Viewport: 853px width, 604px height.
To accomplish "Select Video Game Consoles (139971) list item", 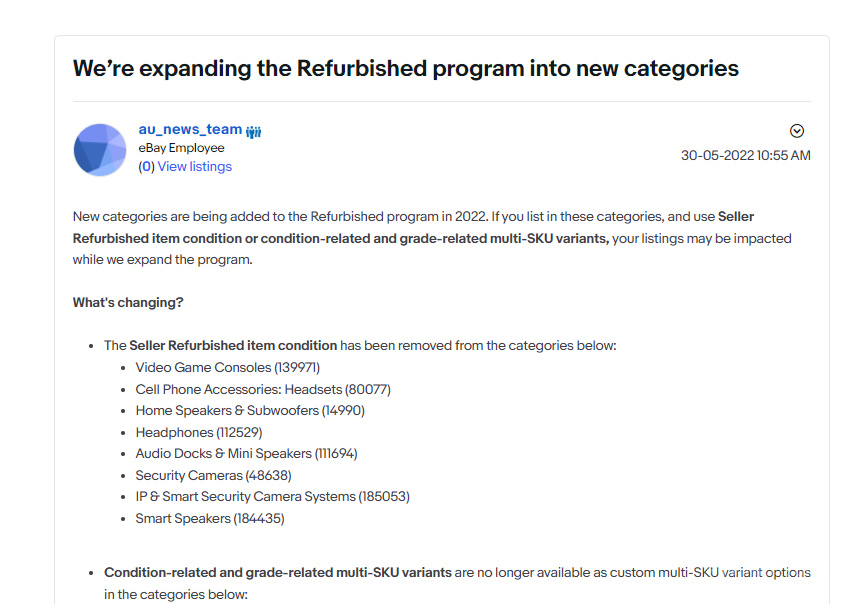I will [x=227, y=368].
